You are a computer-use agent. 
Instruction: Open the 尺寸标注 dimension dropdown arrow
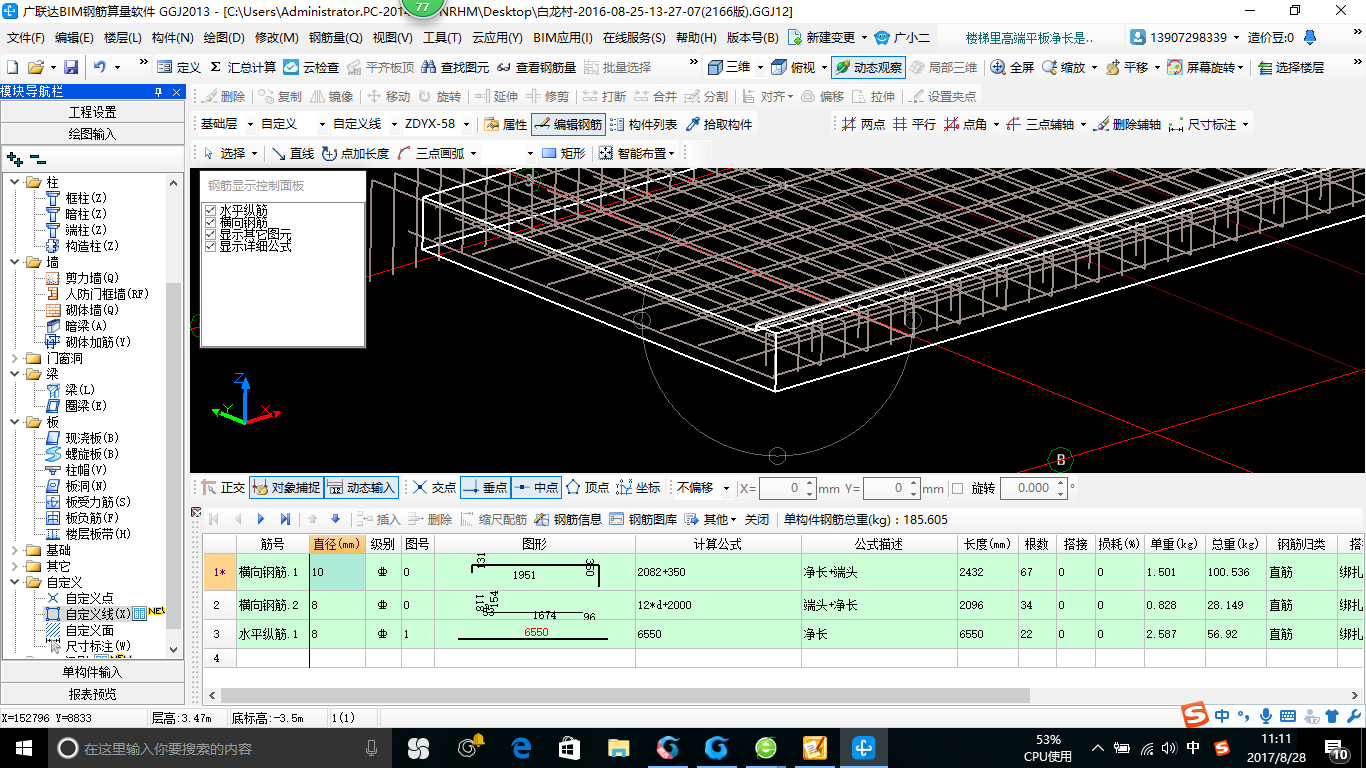click(1244, 125)
